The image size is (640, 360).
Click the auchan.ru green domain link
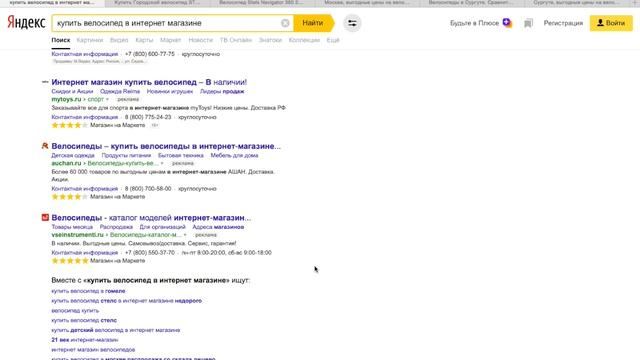(x=66, y=163)
